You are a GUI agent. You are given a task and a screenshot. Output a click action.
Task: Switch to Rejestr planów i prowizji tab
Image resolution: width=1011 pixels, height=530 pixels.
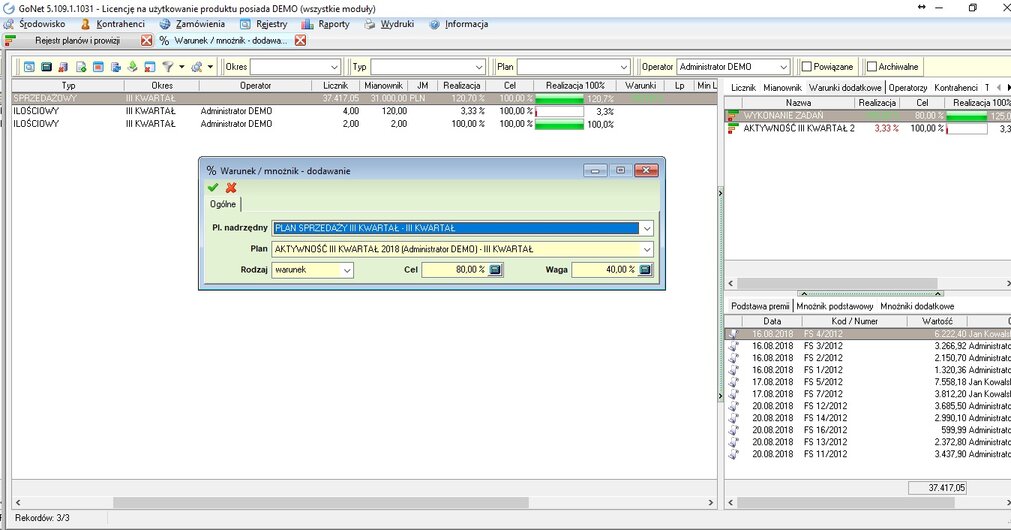click(77, 41)
